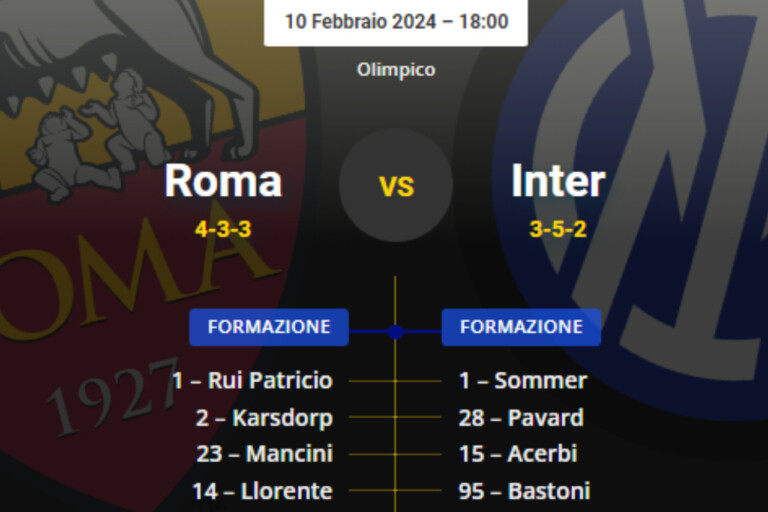Select player 15 – Acerbi
Screen dimensions: 768x512
tap(518, 454)
